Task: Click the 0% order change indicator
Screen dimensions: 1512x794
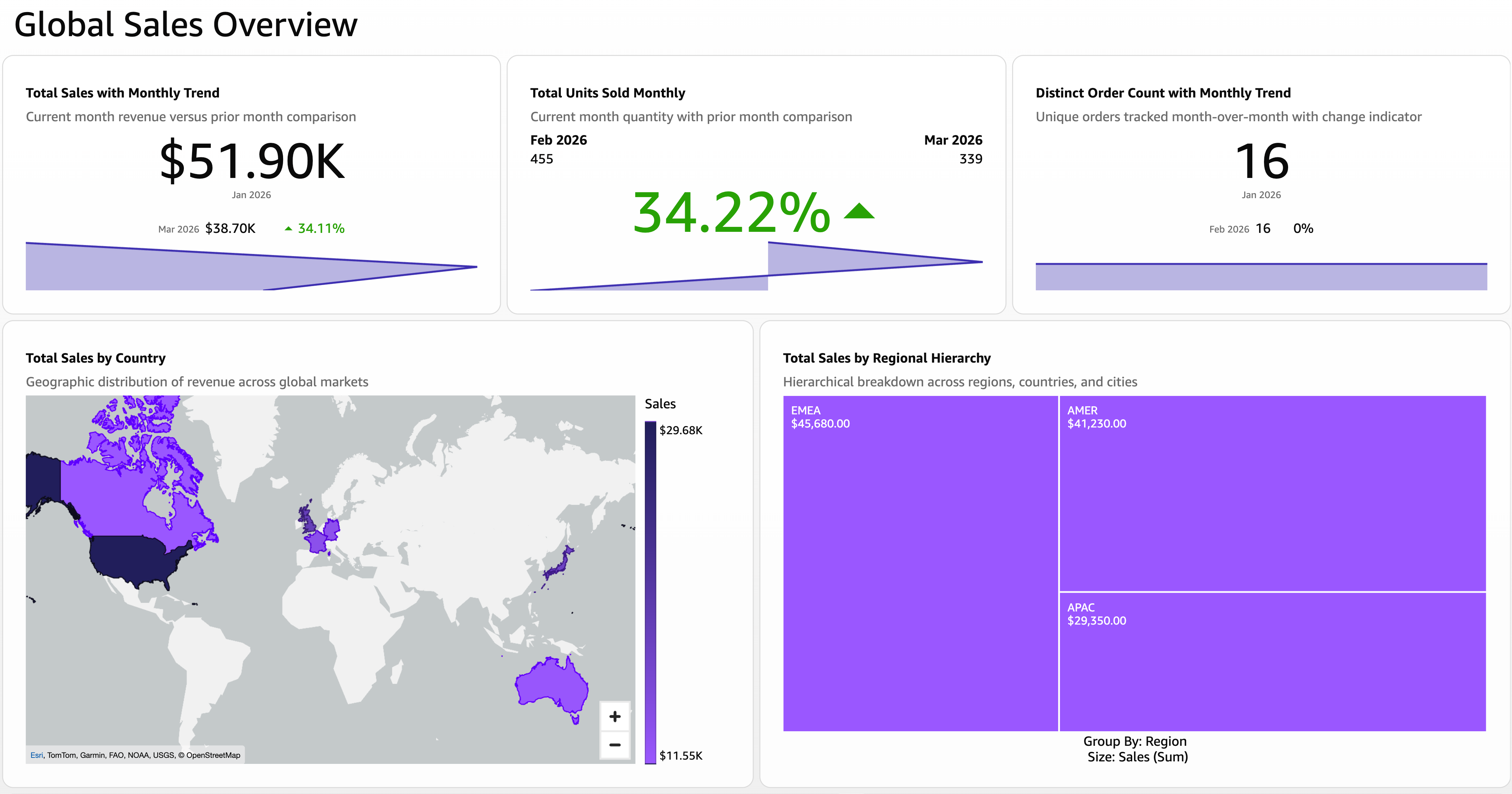Action: 1303,228
